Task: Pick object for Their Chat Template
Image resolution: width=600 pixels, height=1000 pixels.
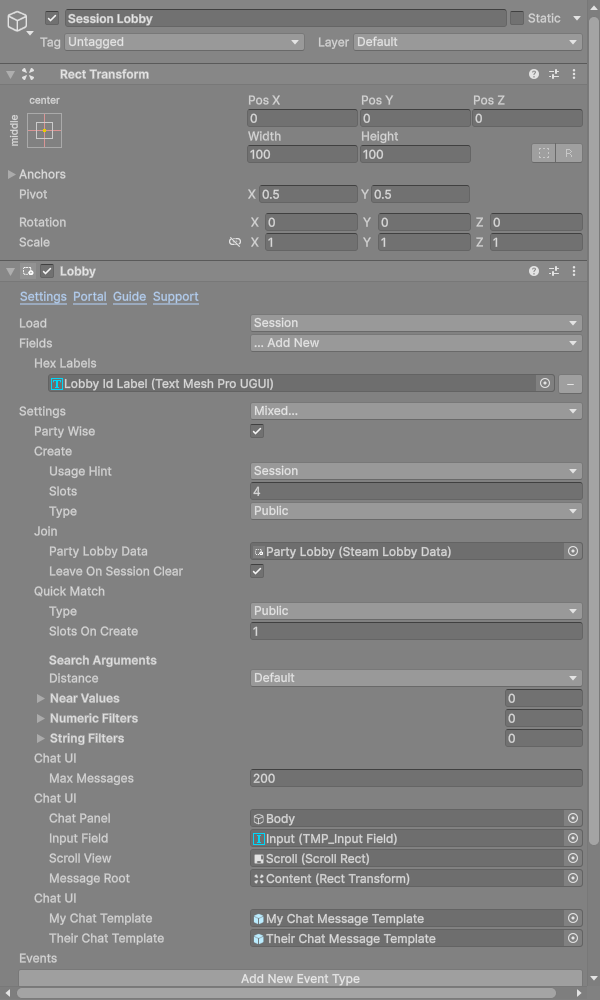Action: 573,938
